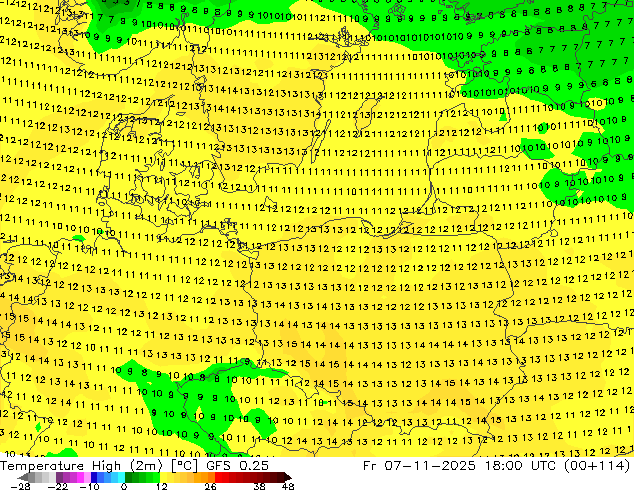
Task: Click the "12" legend scale label
Action: pyautogui.click(x=162, y=486)
